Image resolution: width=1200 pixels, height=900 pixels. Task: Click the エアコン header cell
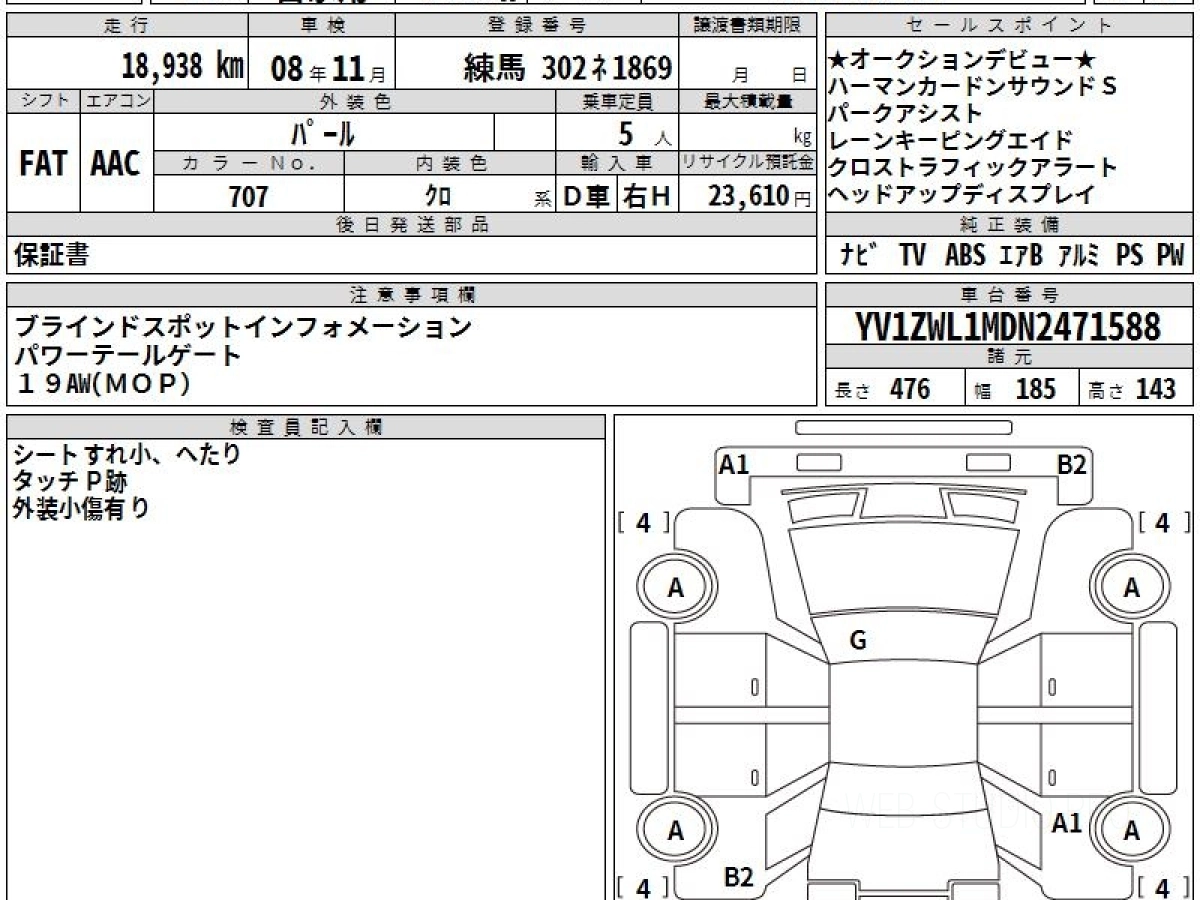(117, 101)
